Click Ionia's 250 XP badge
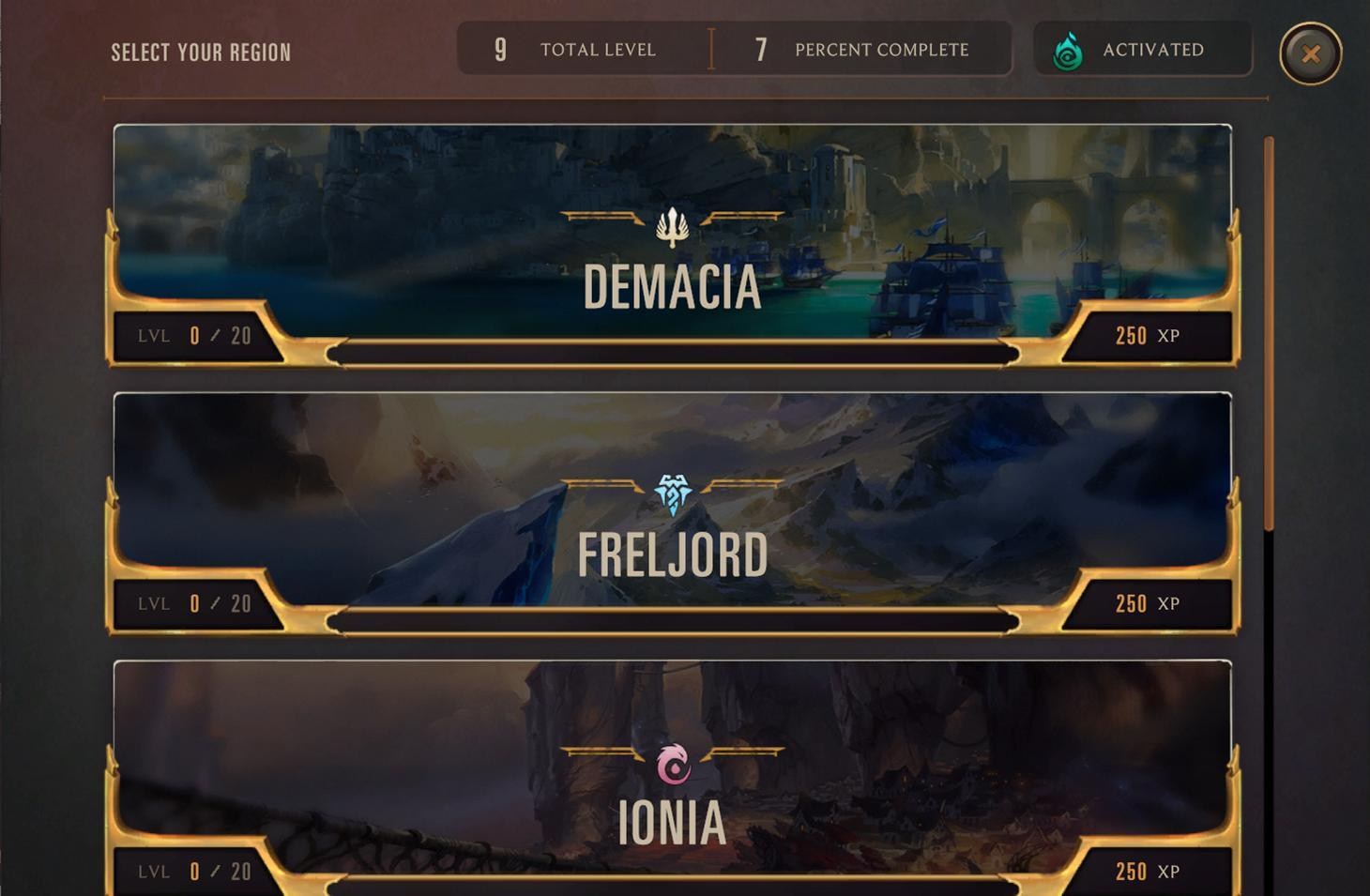 tap(1148, 872)
